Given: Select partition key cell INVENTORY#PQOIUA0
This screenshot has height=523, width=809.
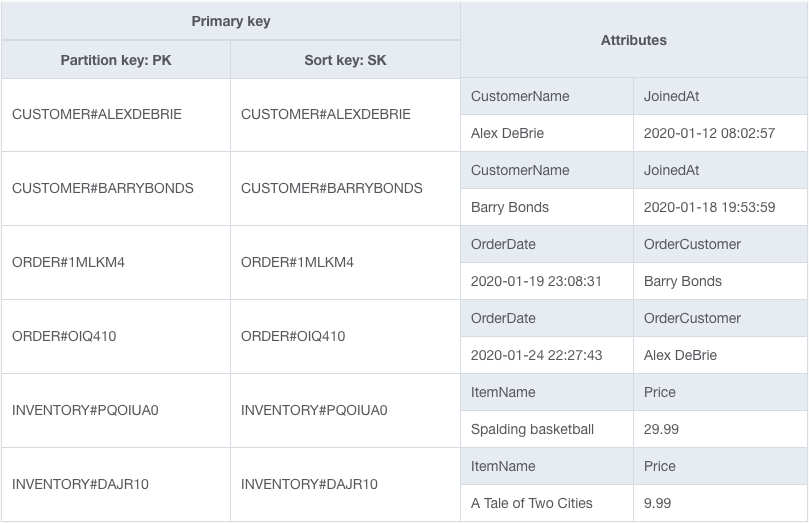Looking at the screenshot, I should [85, 410].
